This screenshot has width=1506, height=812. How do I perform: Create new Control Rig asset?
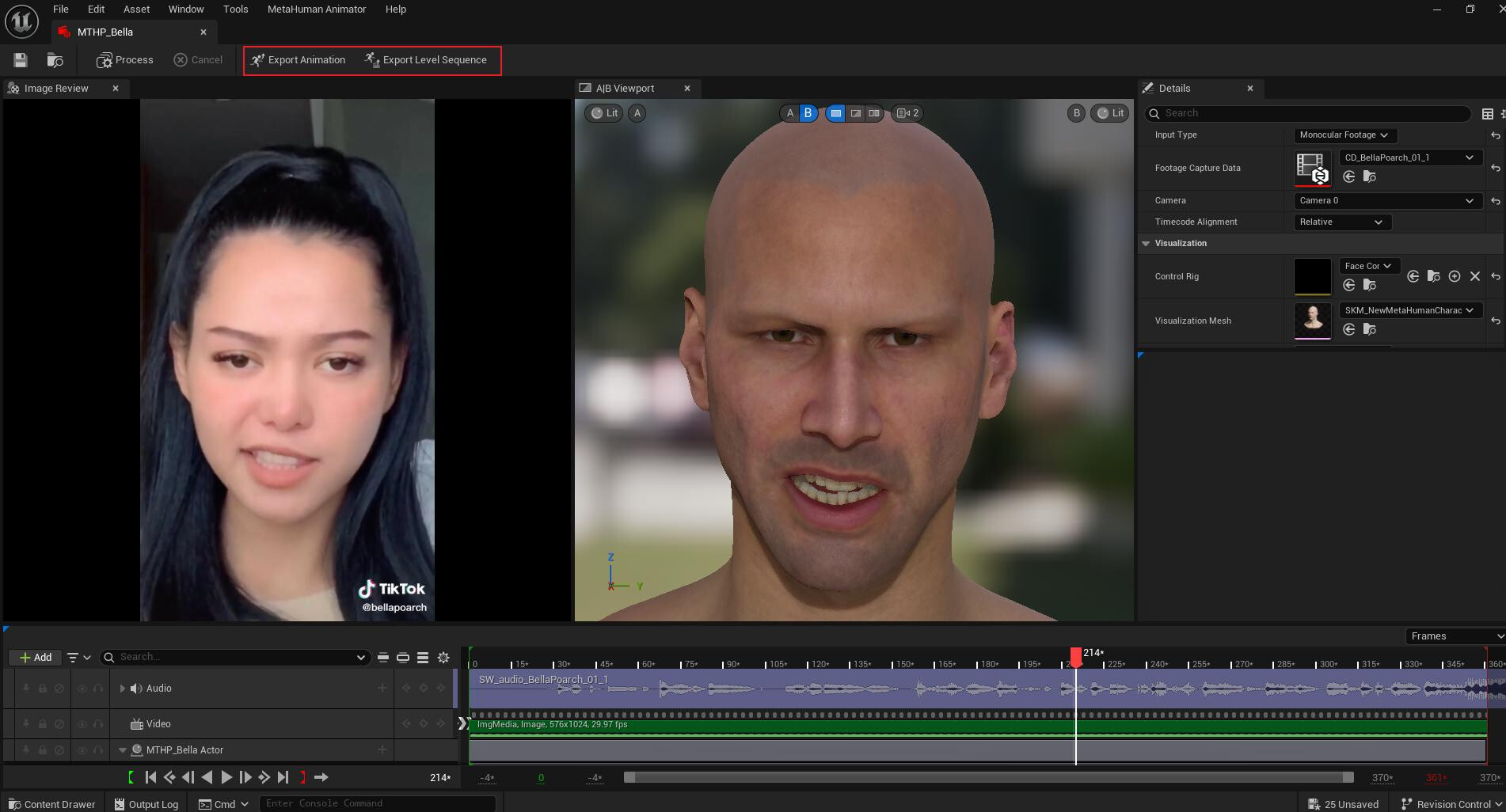tap(1455, 276)
